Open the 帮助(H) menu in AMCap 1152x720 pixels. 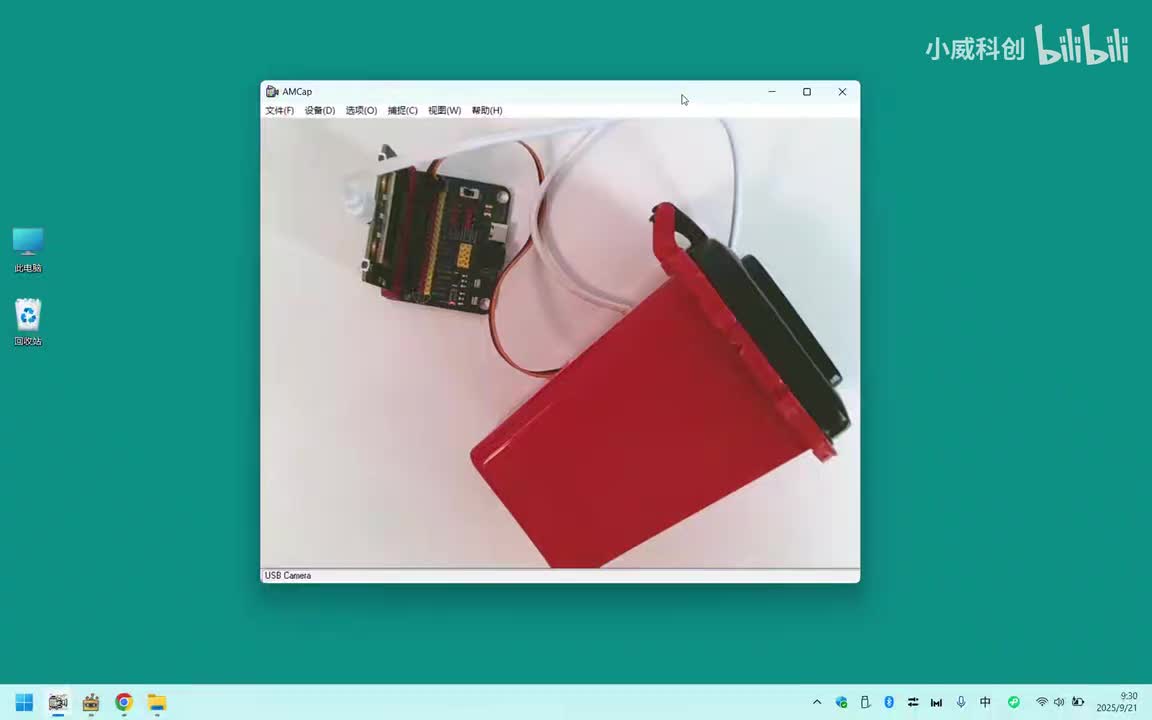[486, 110]
